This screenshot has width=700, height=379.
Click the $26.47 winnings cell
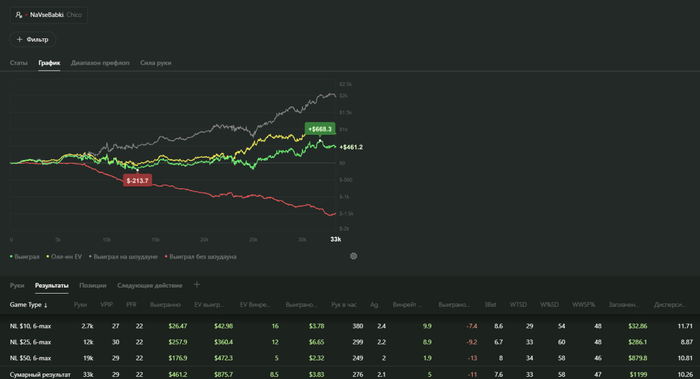click(x=178, y=326)
